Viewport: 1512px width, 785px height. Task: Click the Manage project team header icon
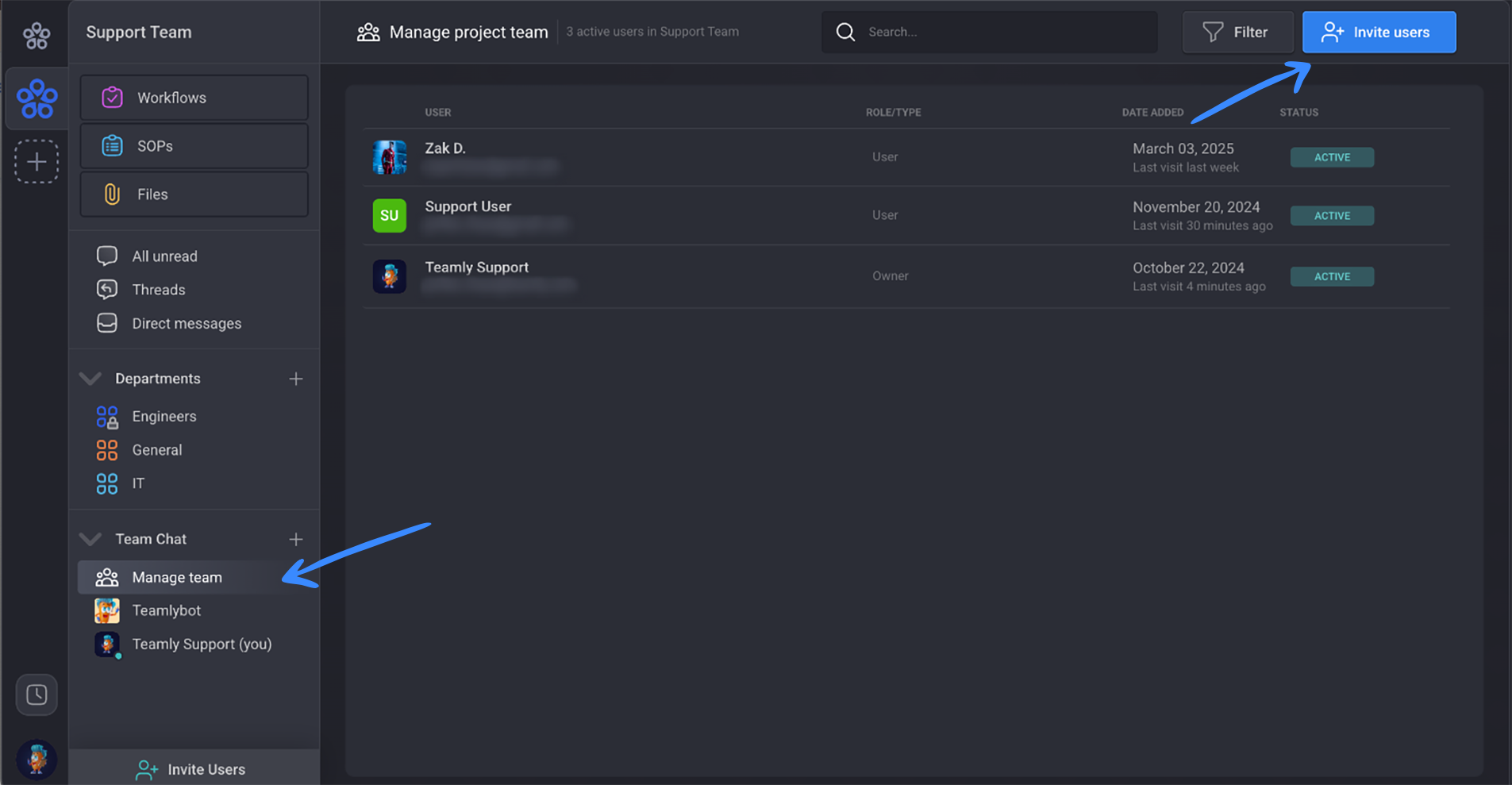[368, 32]
